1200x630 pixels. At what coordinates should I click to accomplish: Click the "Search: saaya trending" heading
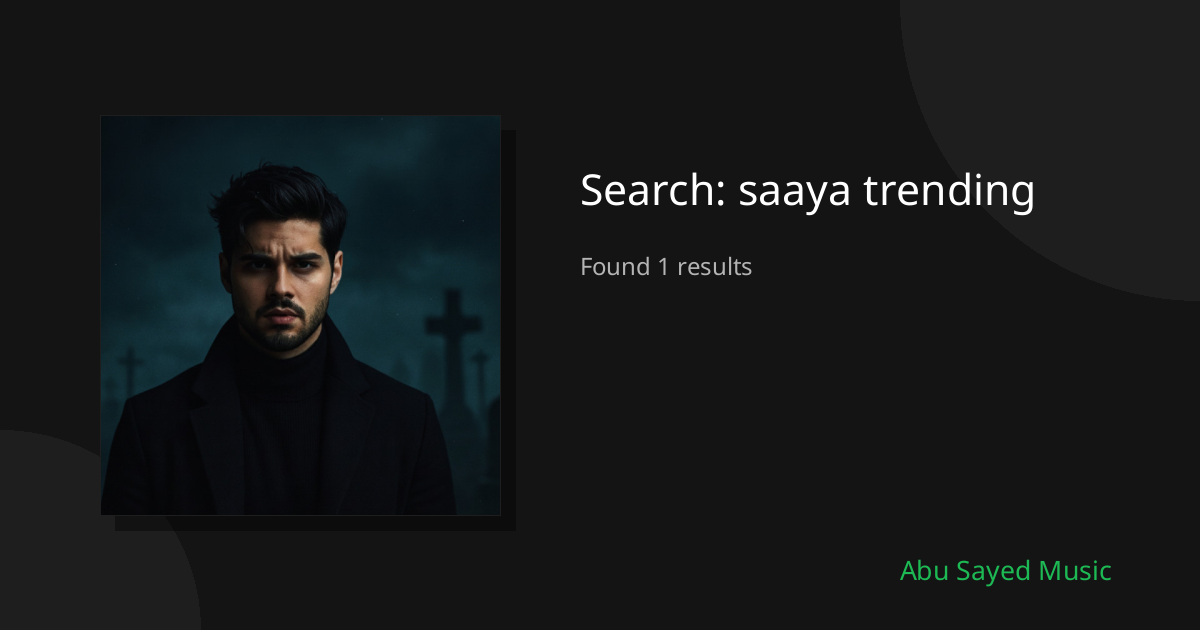pos(807,190)
